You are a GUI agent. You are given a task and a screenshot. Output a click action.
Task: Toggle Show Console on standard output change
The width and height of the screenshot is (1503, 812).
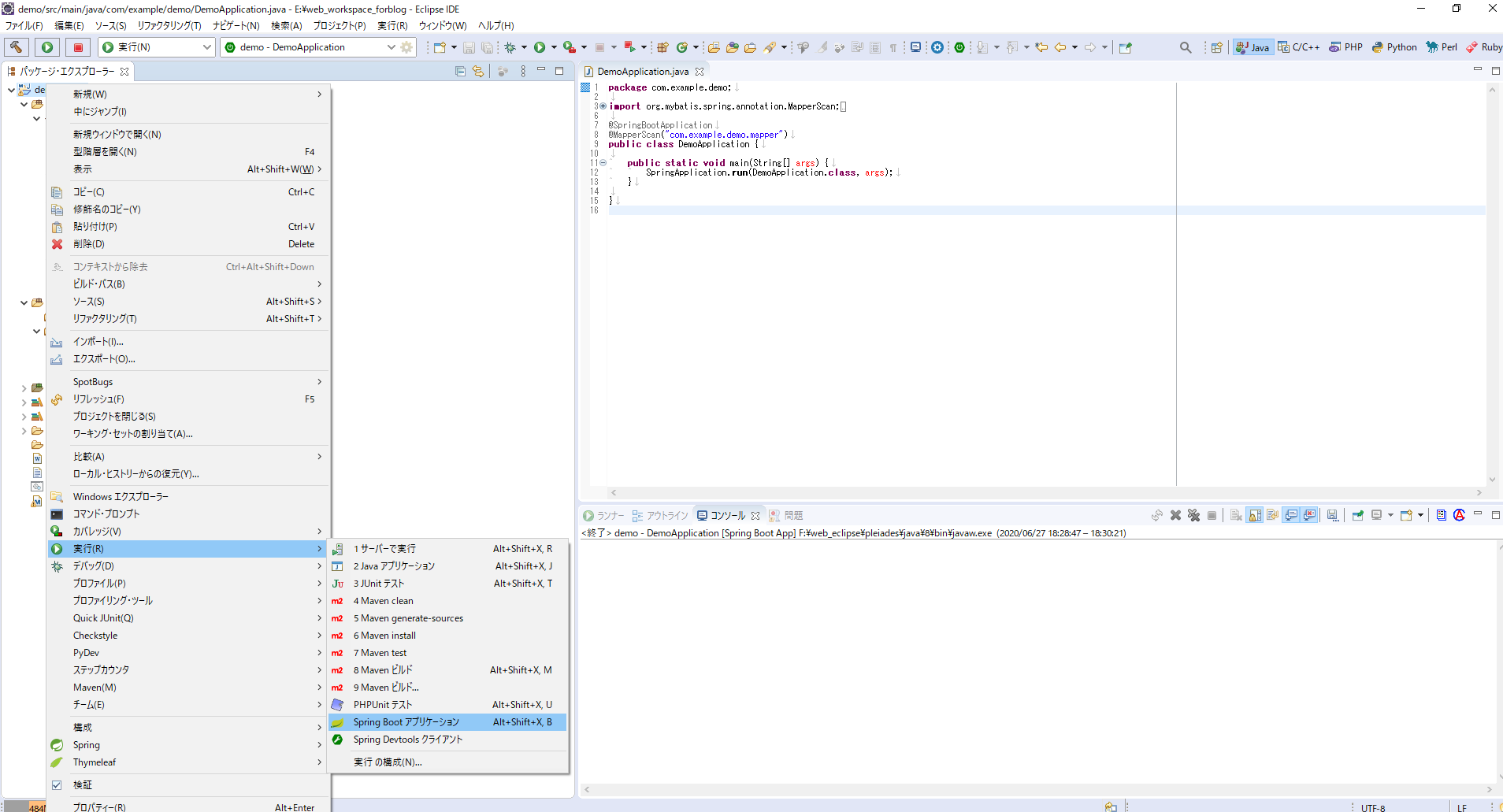point(1291,515)
